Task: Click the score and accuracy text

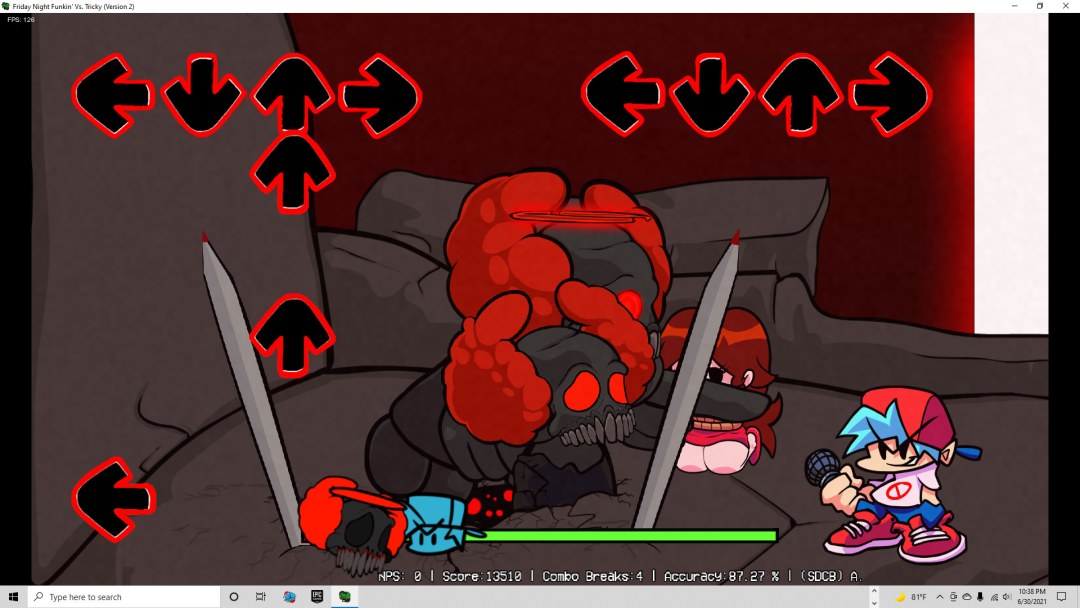Action: 620,576
